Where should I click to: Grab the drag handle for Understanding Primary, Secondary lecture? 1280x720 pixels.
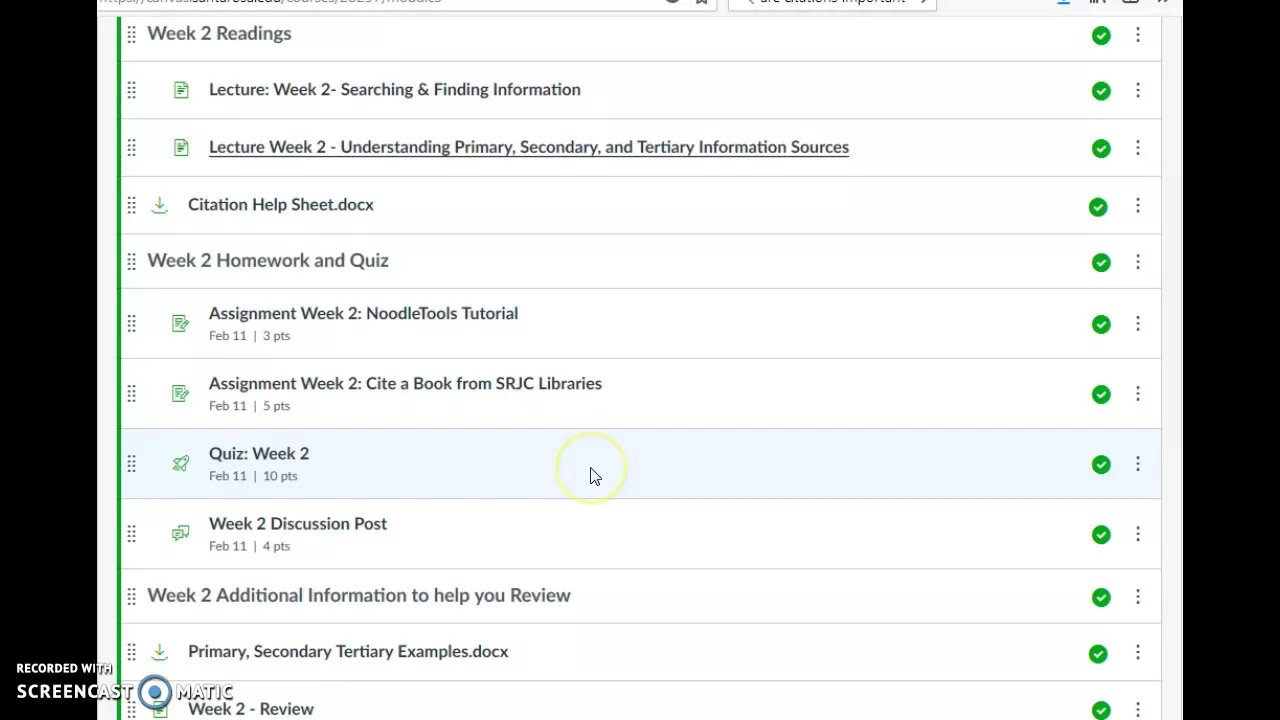coord(131,148)
